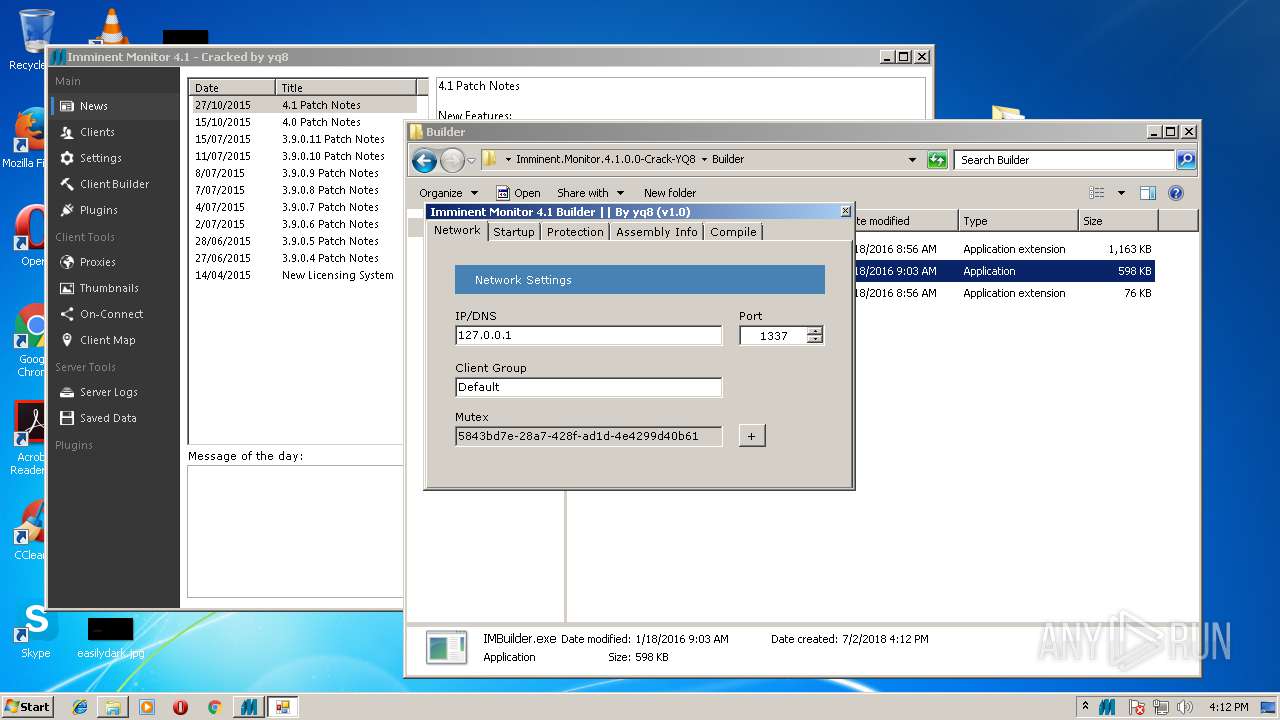Switch to the Assembly Info tab
The width and height of the screenshot is (1280, 720).
click(657, 231)
